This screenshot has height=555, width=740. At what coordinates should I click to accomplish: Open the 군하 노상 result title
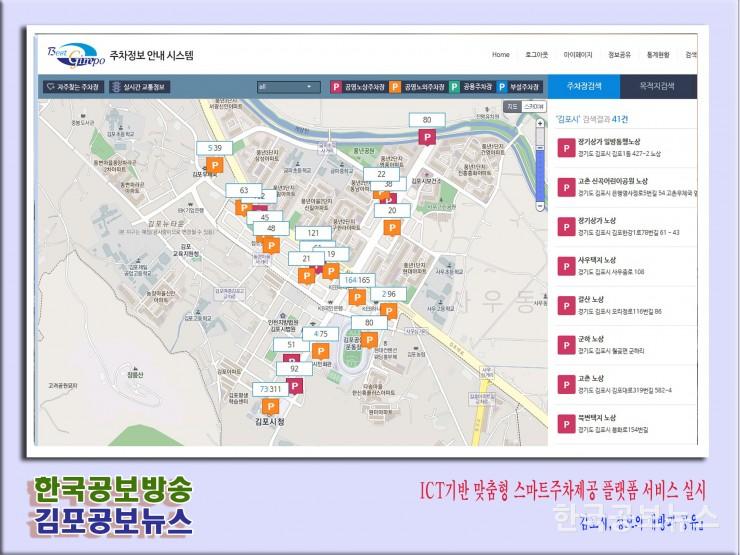click(591, 339)
